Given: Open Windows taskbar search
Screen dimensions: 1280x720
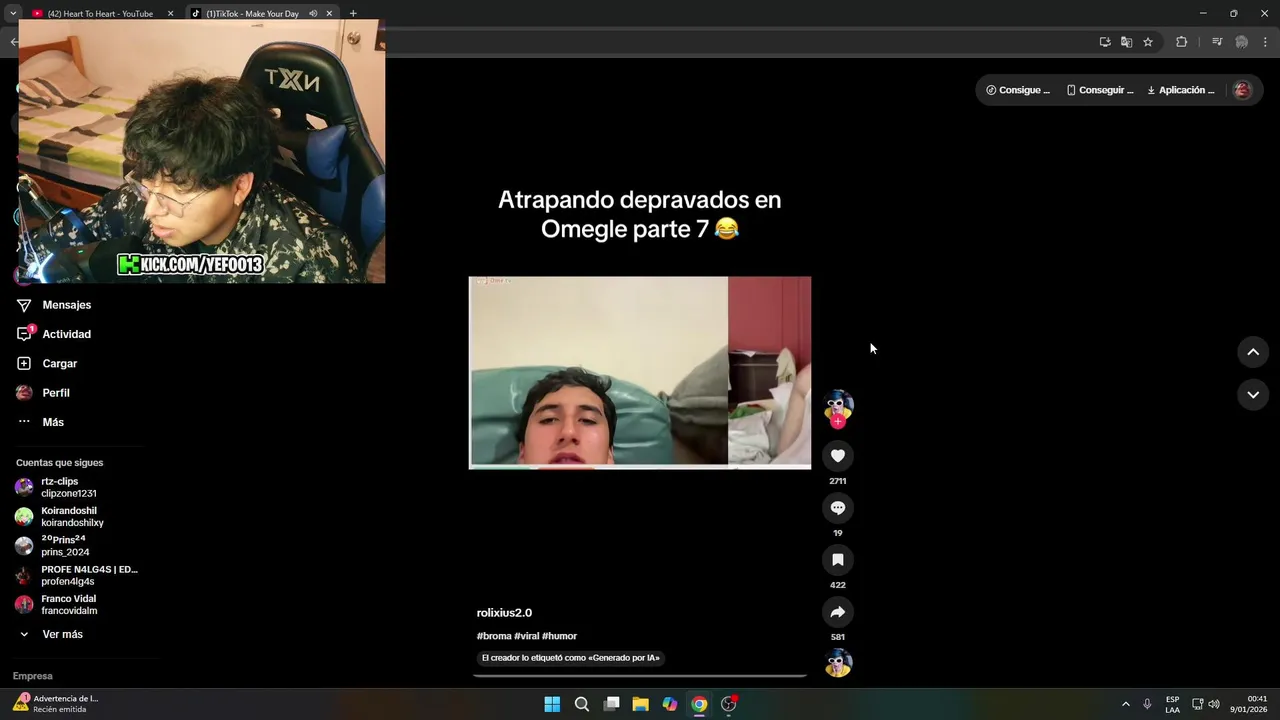Looking at the screenshot, I should 581,704.
